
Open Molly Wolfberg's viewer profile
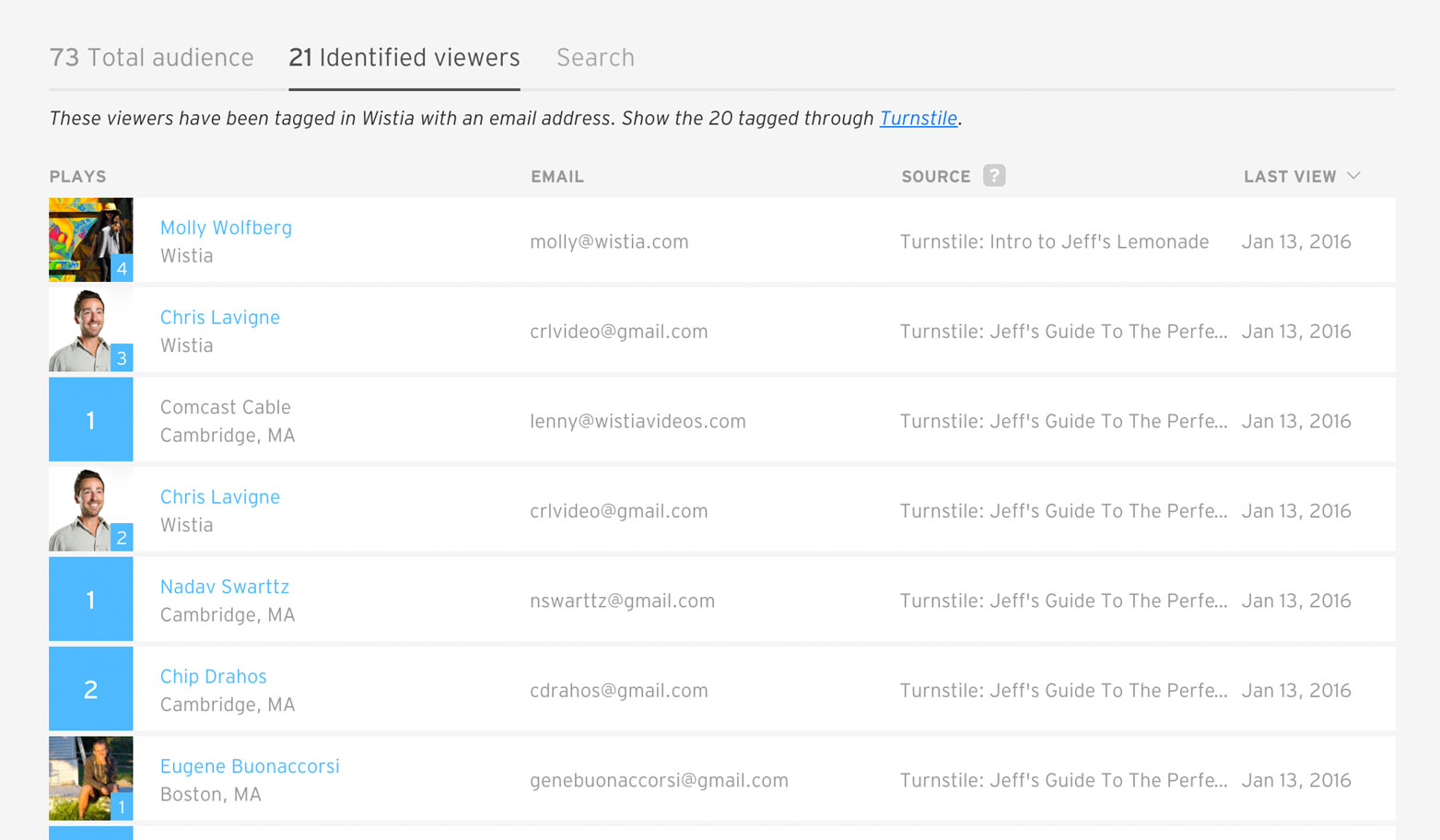coord(226,227)
